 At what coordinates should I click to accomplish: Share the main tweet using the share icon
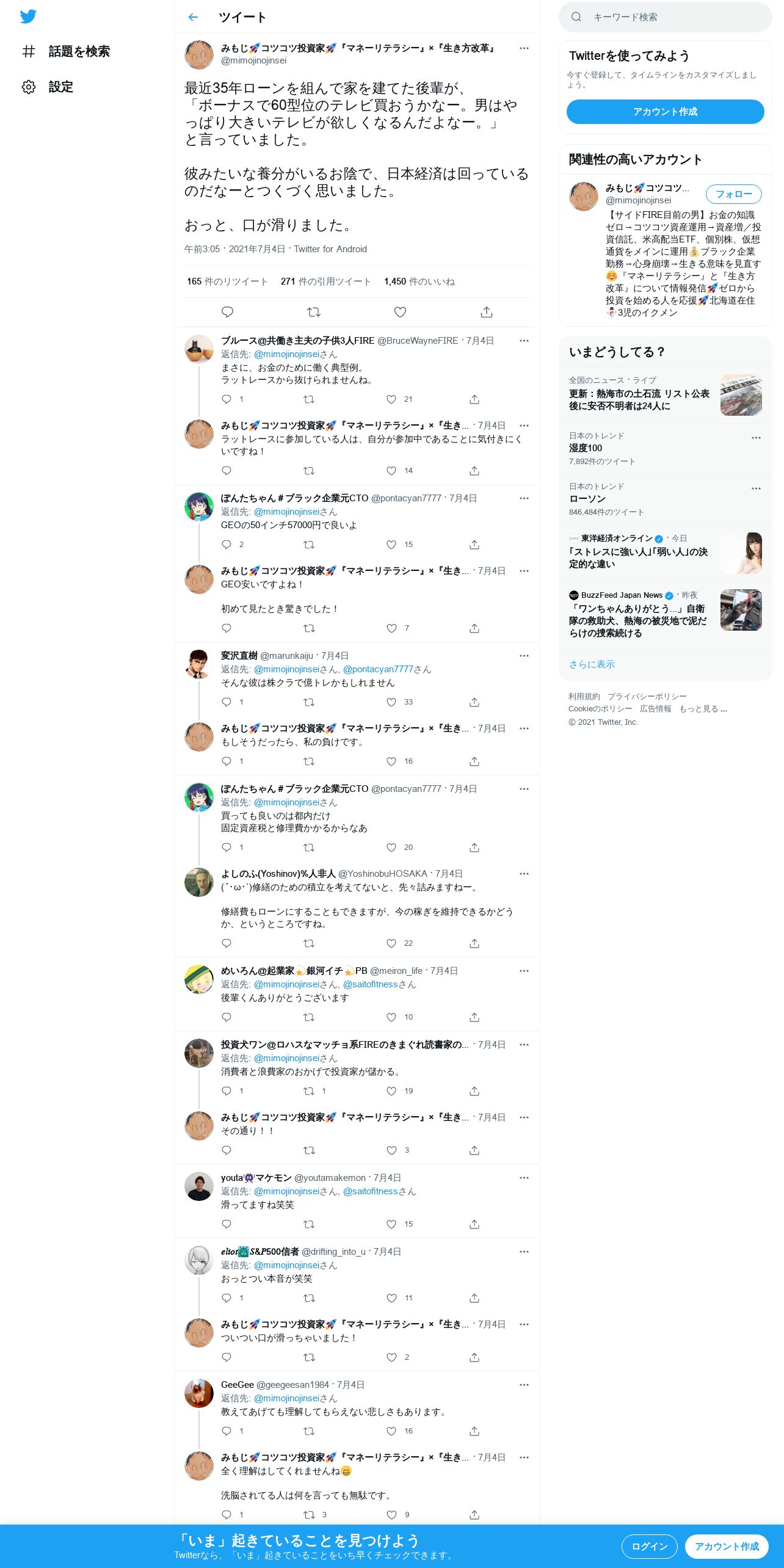click(x=487, y=312)
